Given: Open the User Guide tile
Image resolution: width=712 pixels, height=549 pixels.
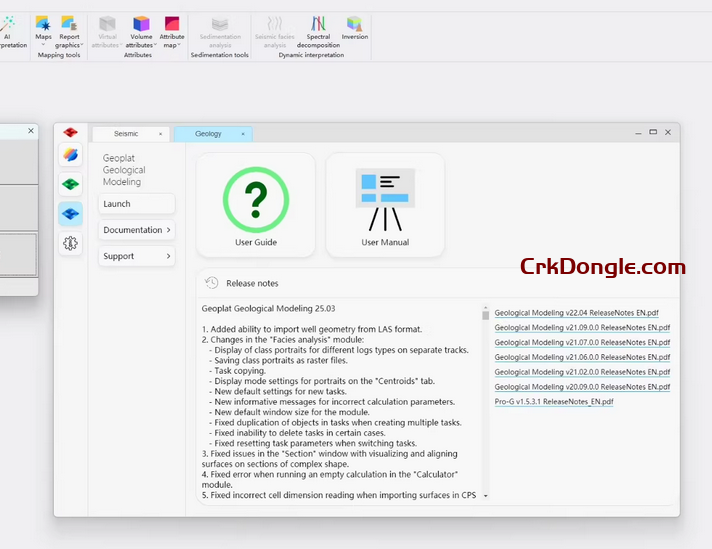Looking at the screenshot, I should point(256,205).
